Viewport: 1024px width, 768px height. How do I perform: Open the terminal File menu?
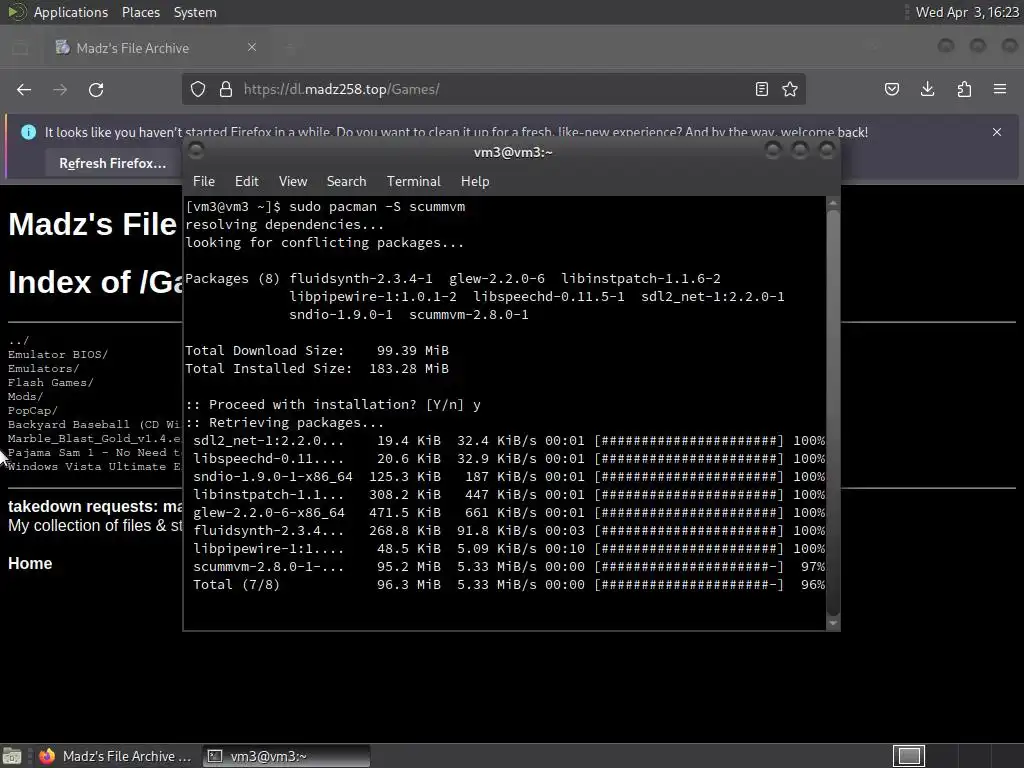(204, 182)
